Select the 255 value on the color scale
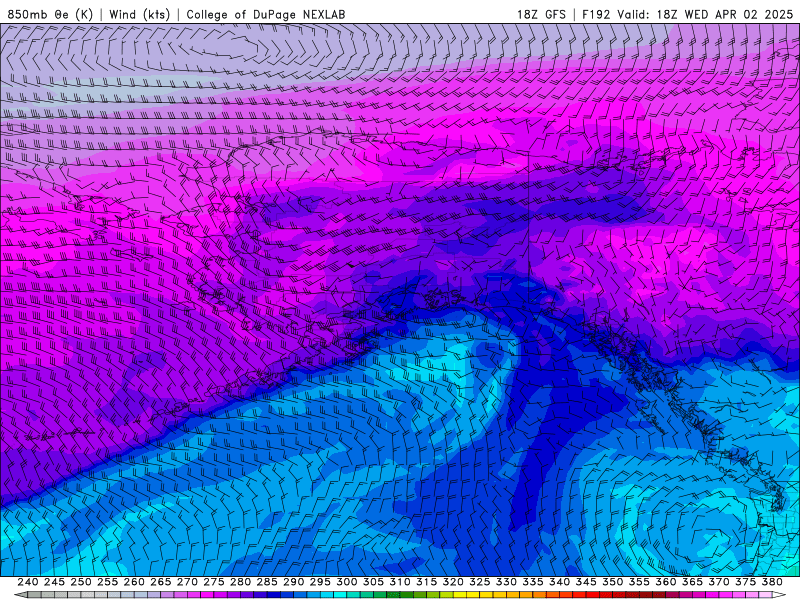 [x=107, y=582]
